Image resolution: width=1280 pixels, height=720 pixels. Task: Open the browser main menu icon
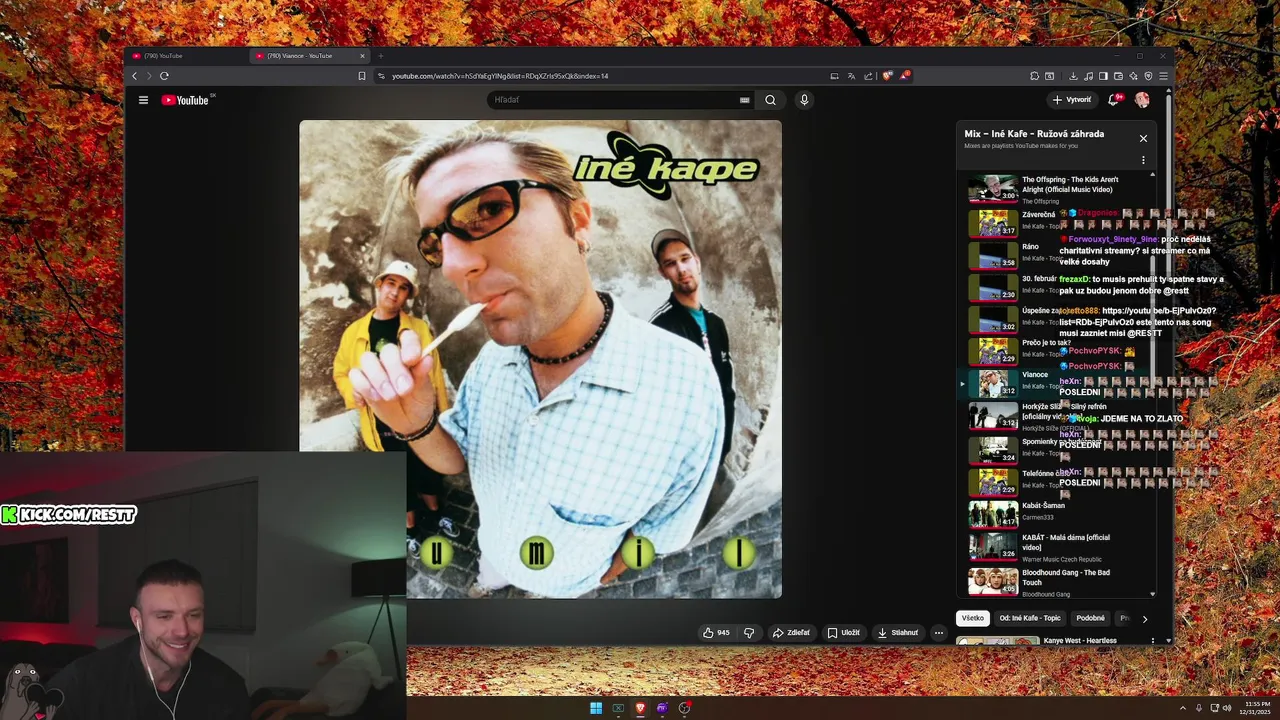click(x=1163, y=76)
